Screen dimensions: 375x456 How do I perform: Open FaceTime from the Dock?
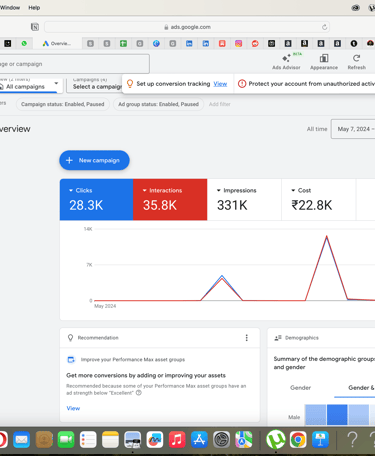pos(66,440)
